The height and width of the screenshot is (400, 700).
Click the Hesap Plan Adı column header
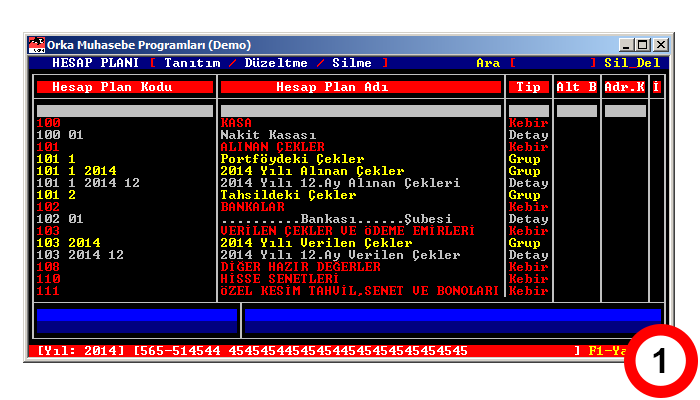coord(361,87)
